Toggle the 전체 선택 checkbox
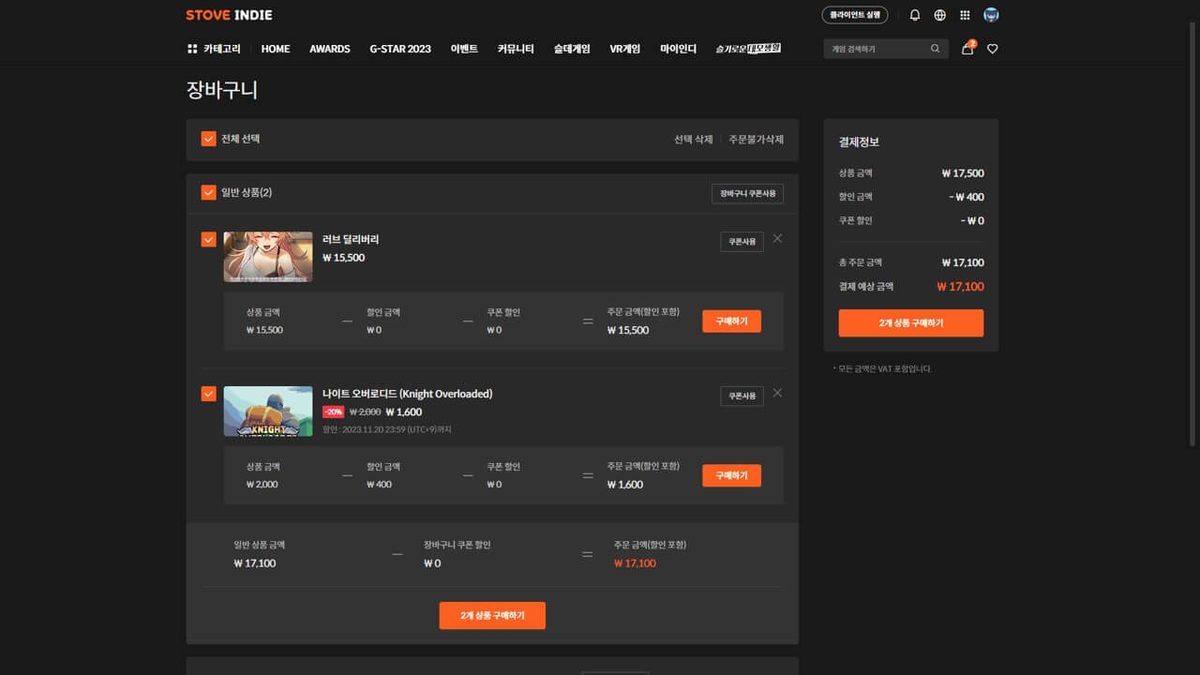Viewport: 1200px width, 675px height. click(x=208, y=139)
